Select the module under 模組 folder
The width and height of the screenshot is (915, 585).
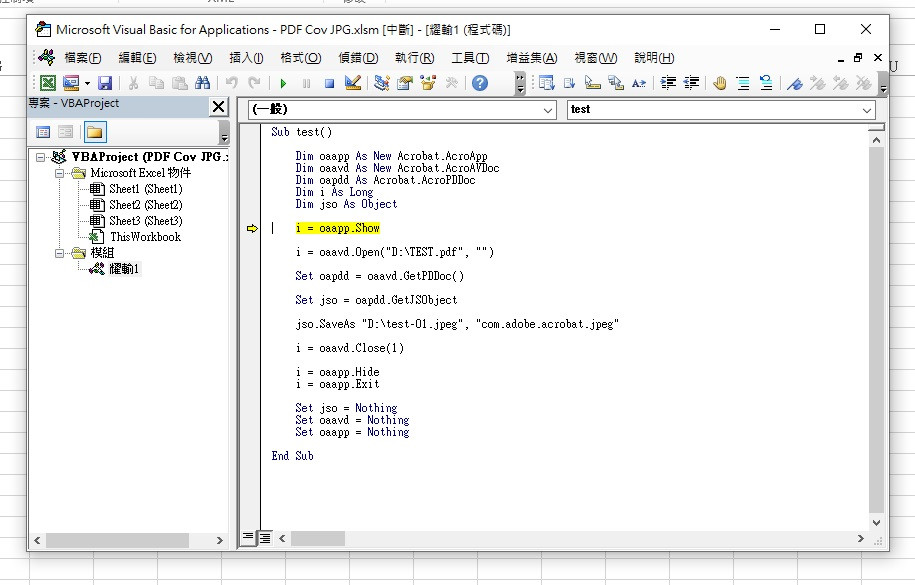point(124,269)
